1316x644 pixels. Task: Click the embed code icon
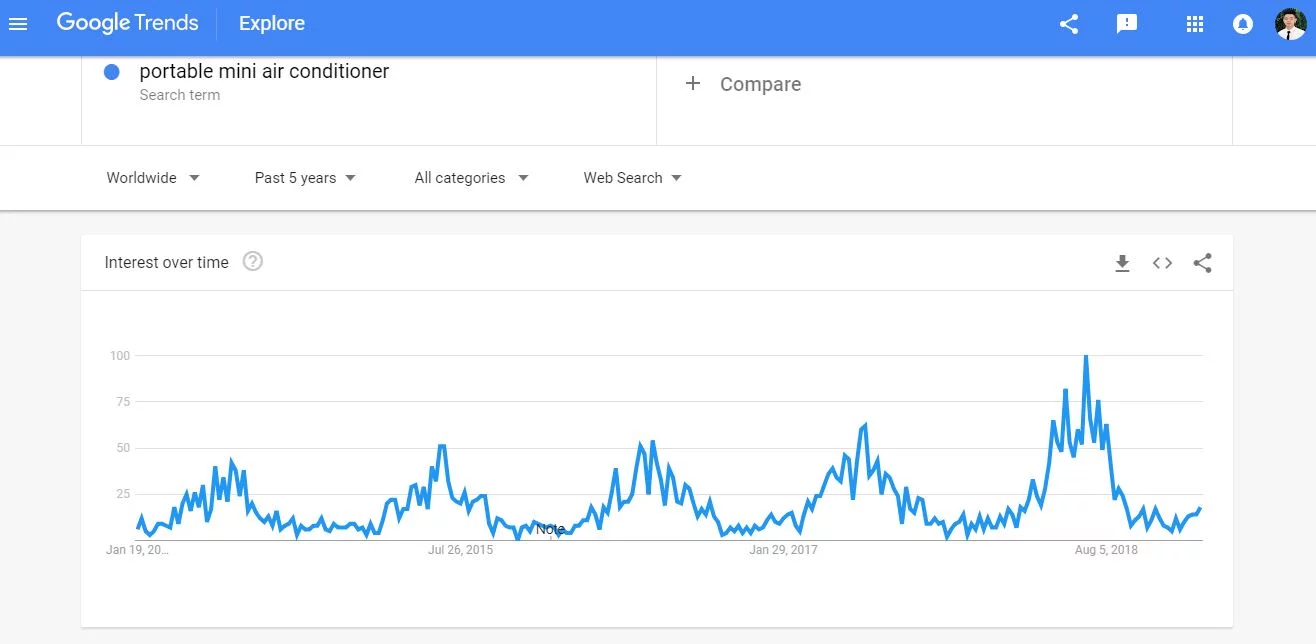pyautogui.click(x=1162, y=263)
